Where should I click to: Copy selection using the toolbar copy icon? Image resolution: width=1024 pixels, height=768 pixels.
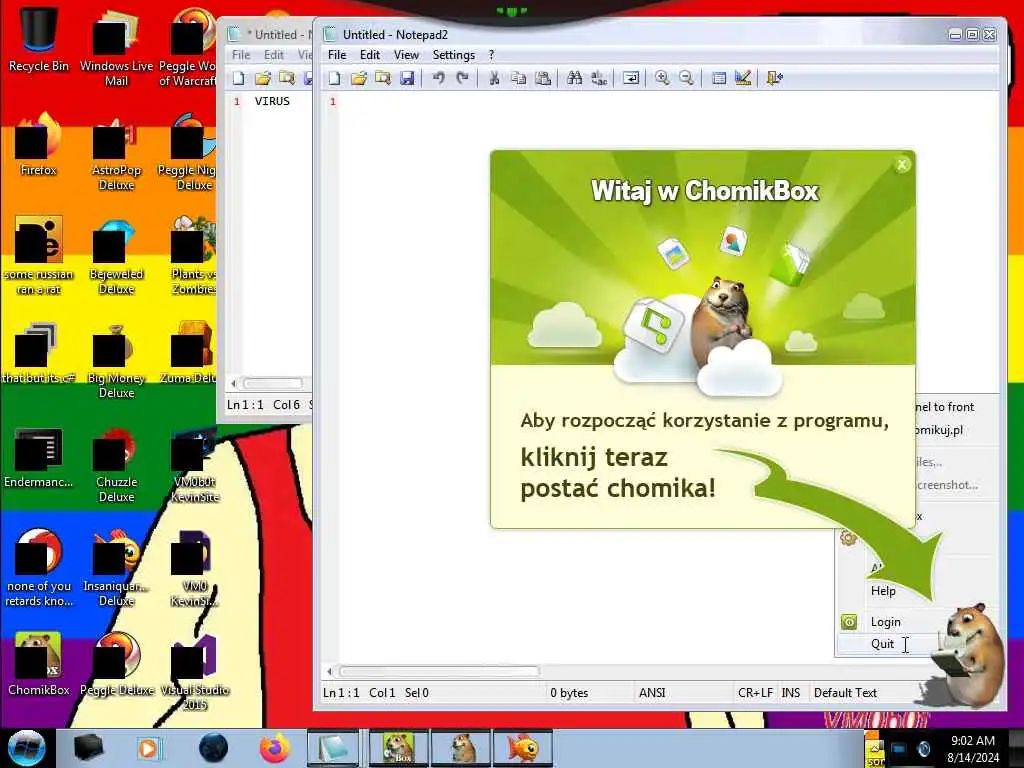pyautogui.click(x=519, y=78)
